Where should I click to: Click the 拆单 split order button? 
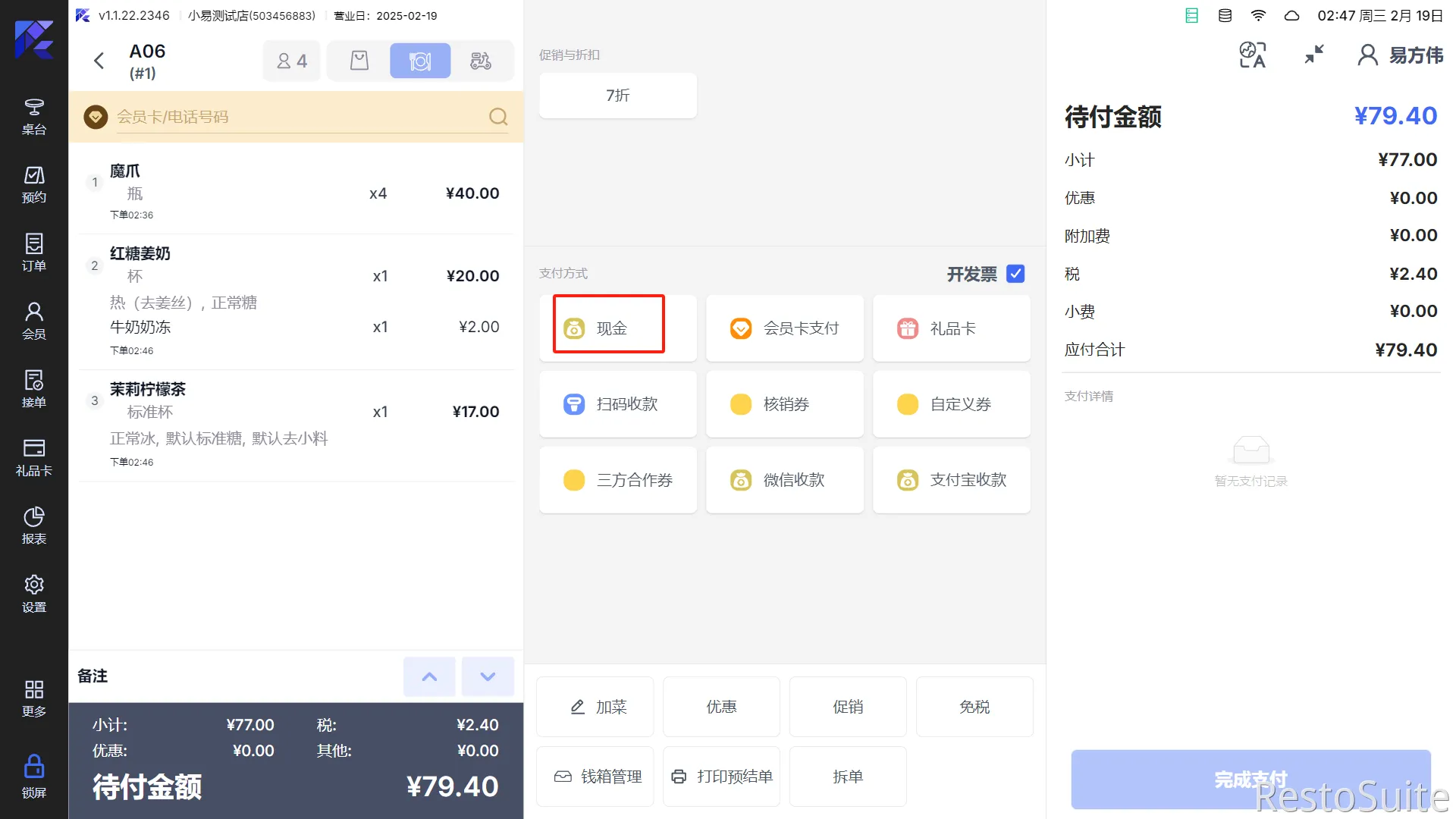coord(848,777)
